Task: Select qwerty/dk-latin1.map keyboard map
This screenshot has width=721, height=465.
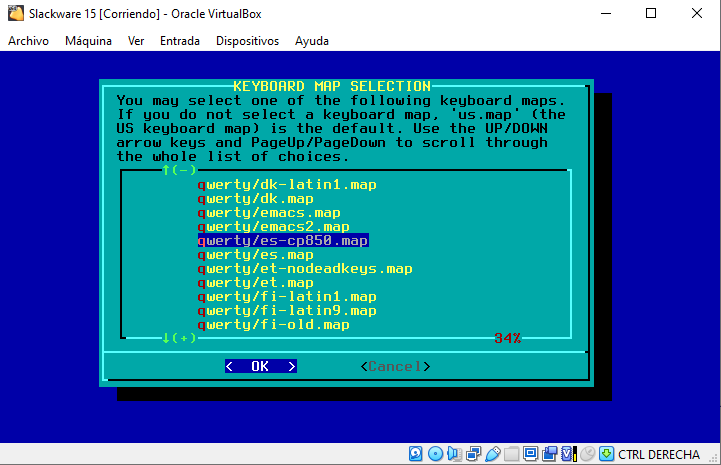Action: coord(287,184)
